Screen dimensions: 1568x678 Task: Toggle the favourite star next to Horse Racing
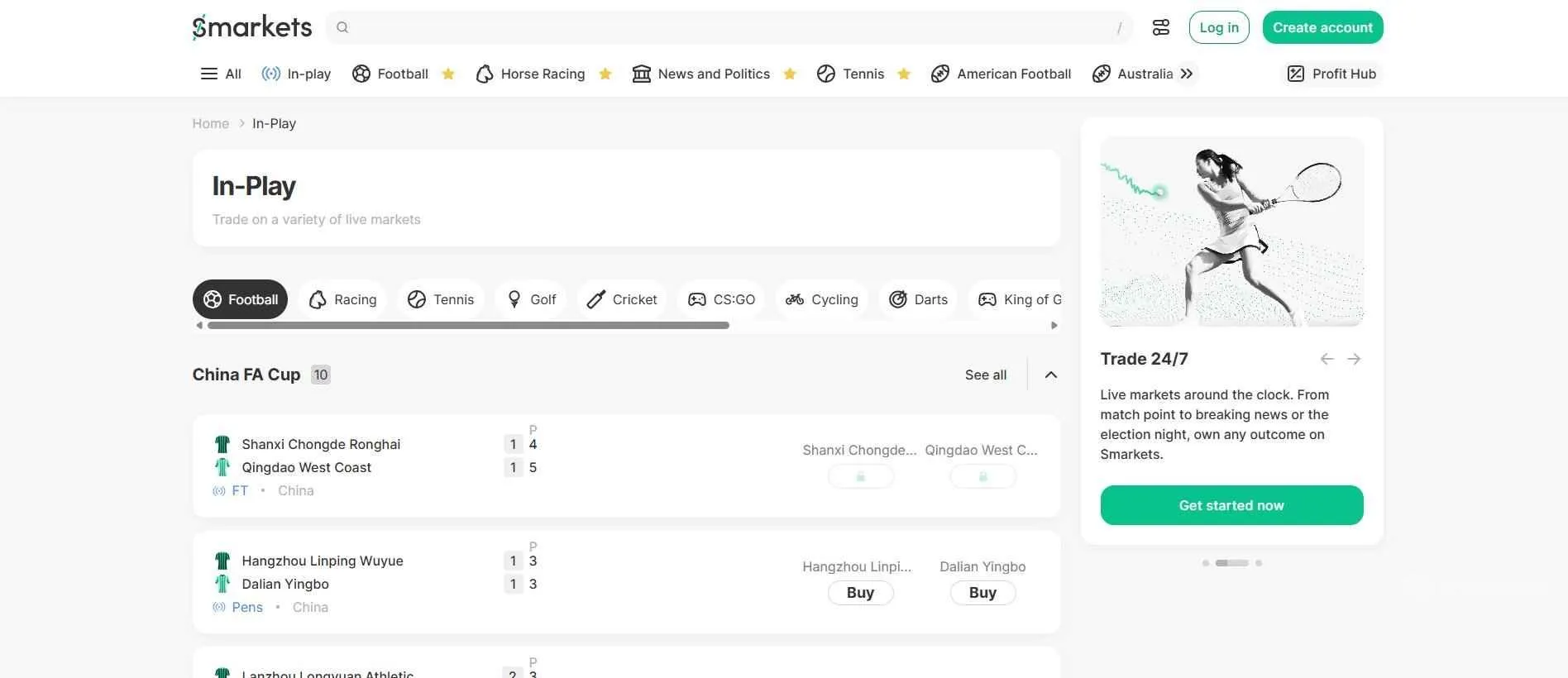click(605, 74)
